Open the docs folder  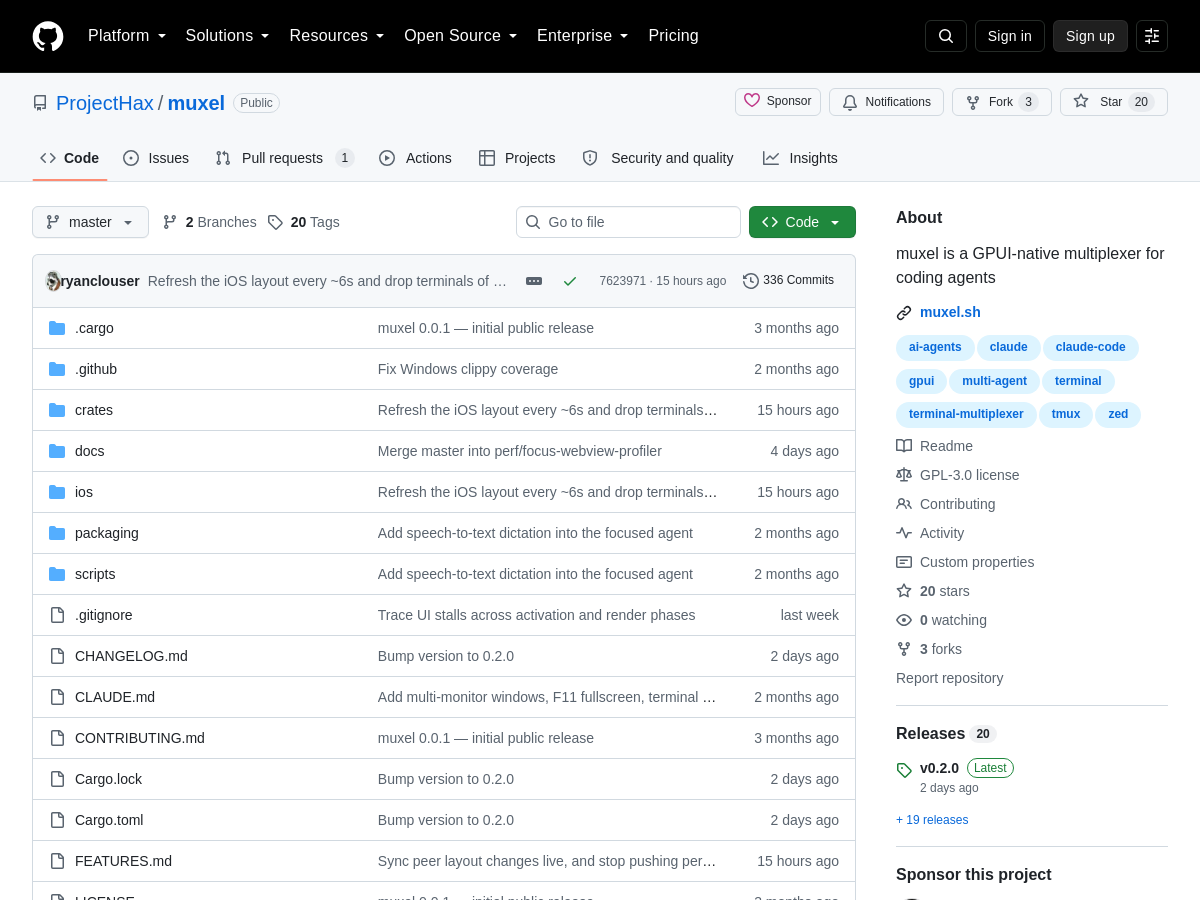pyautogui.click(x=90, y=451)
